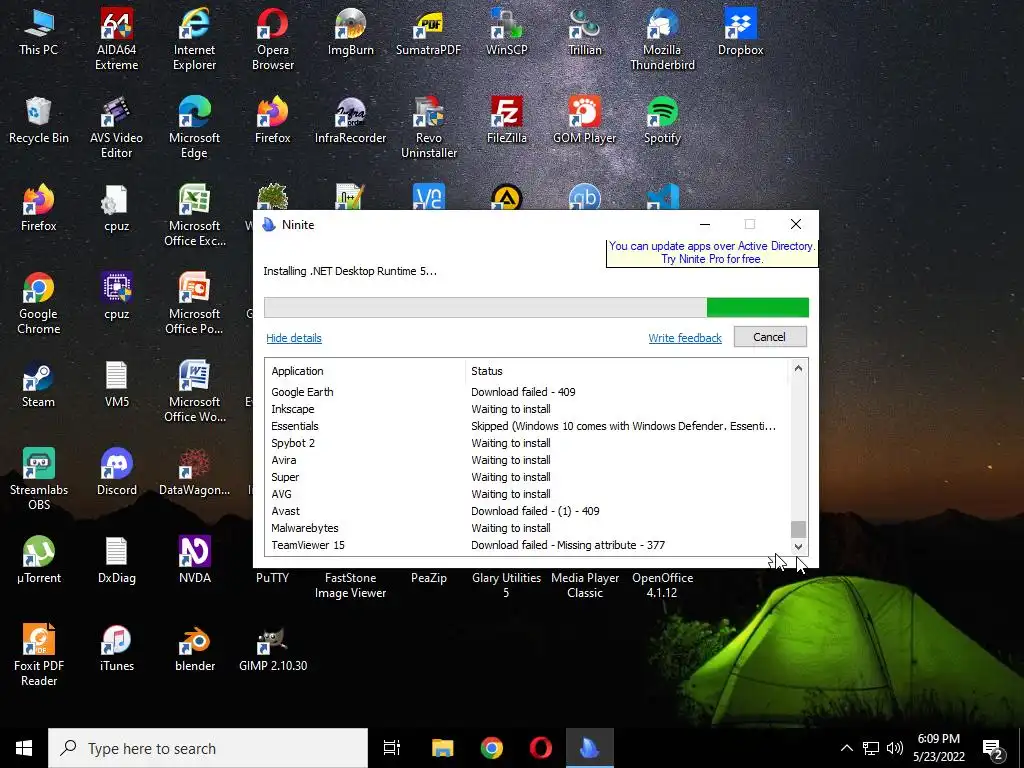Select the Inkscape row in list
The image size is (1024, 768).
point(528,409)
